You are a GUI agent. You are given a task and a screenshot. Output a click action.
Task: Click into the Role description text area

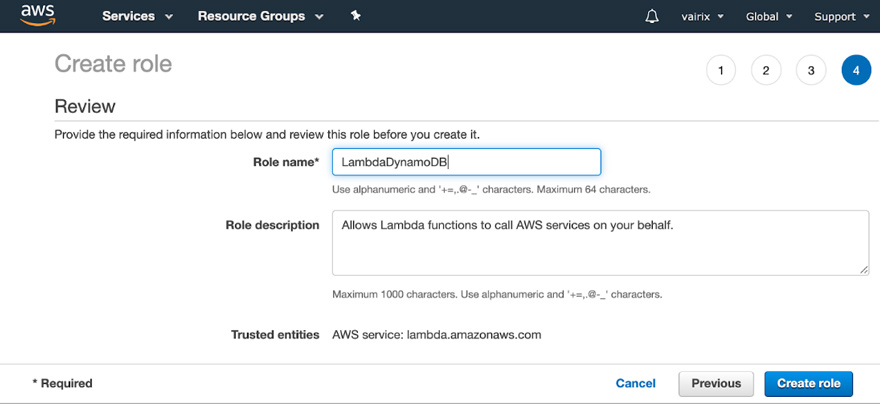(601, 243)
